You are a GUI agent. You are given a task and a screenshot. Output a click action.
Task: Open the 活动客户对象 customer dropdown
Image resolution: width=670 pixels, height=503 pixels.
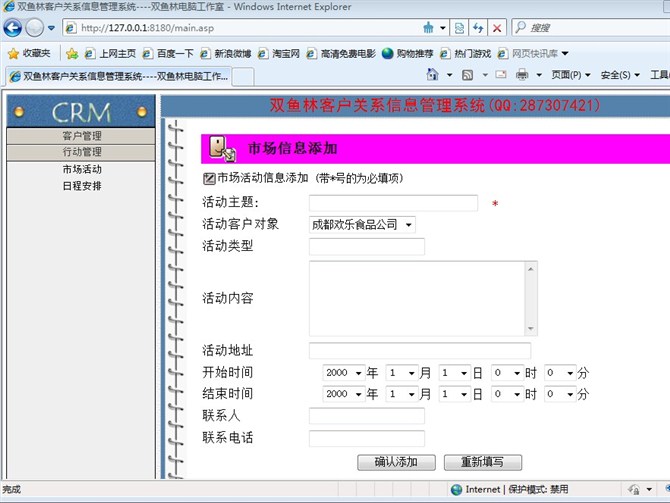(361, 225)
